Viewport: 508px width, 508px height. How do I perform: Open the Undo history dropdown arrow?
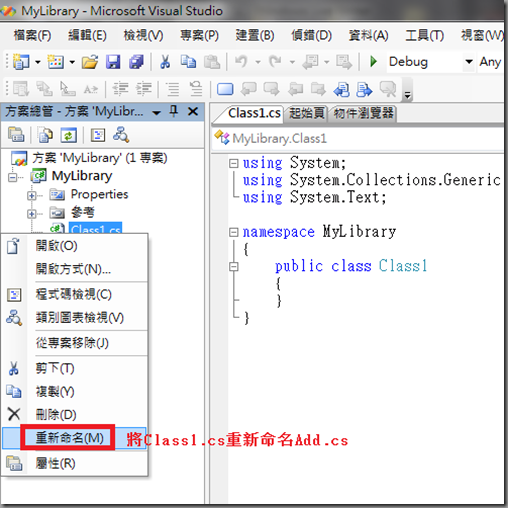click(258, 62)
